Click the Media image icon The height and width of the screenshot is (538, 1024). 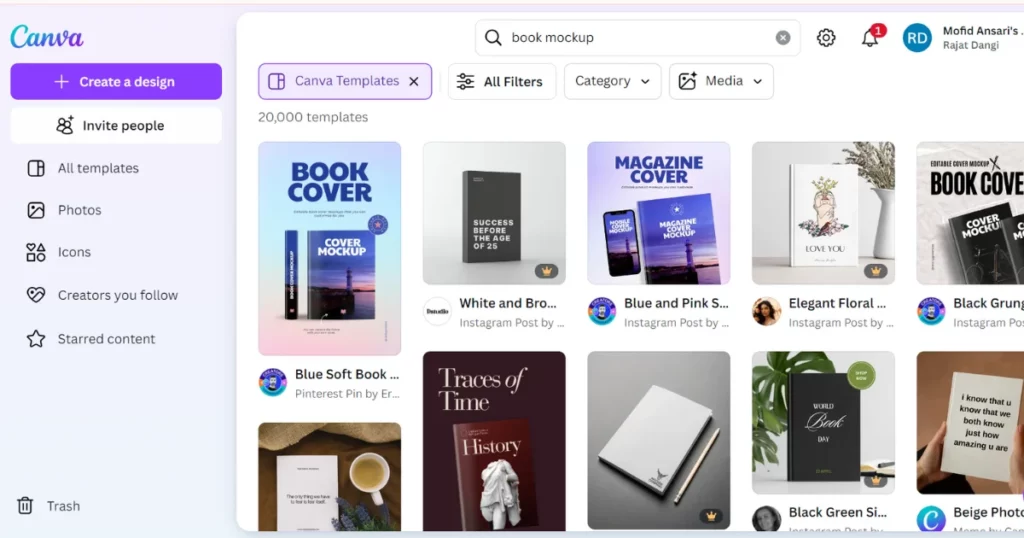688,81
